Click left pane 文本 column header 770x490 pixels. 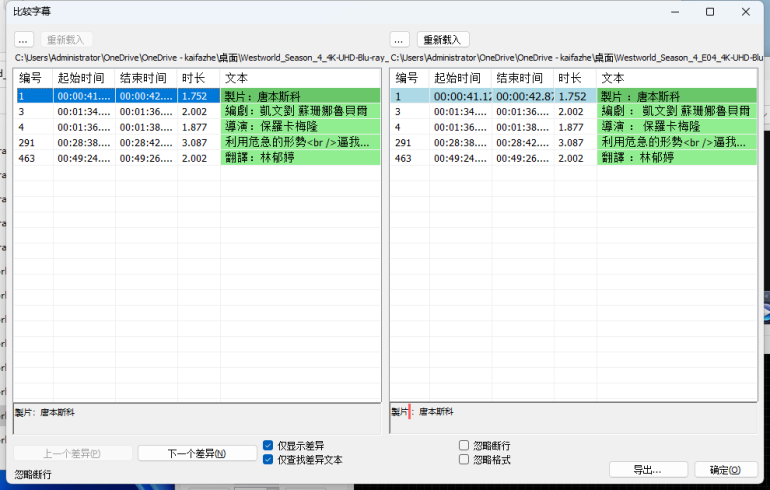pos(301,78)
